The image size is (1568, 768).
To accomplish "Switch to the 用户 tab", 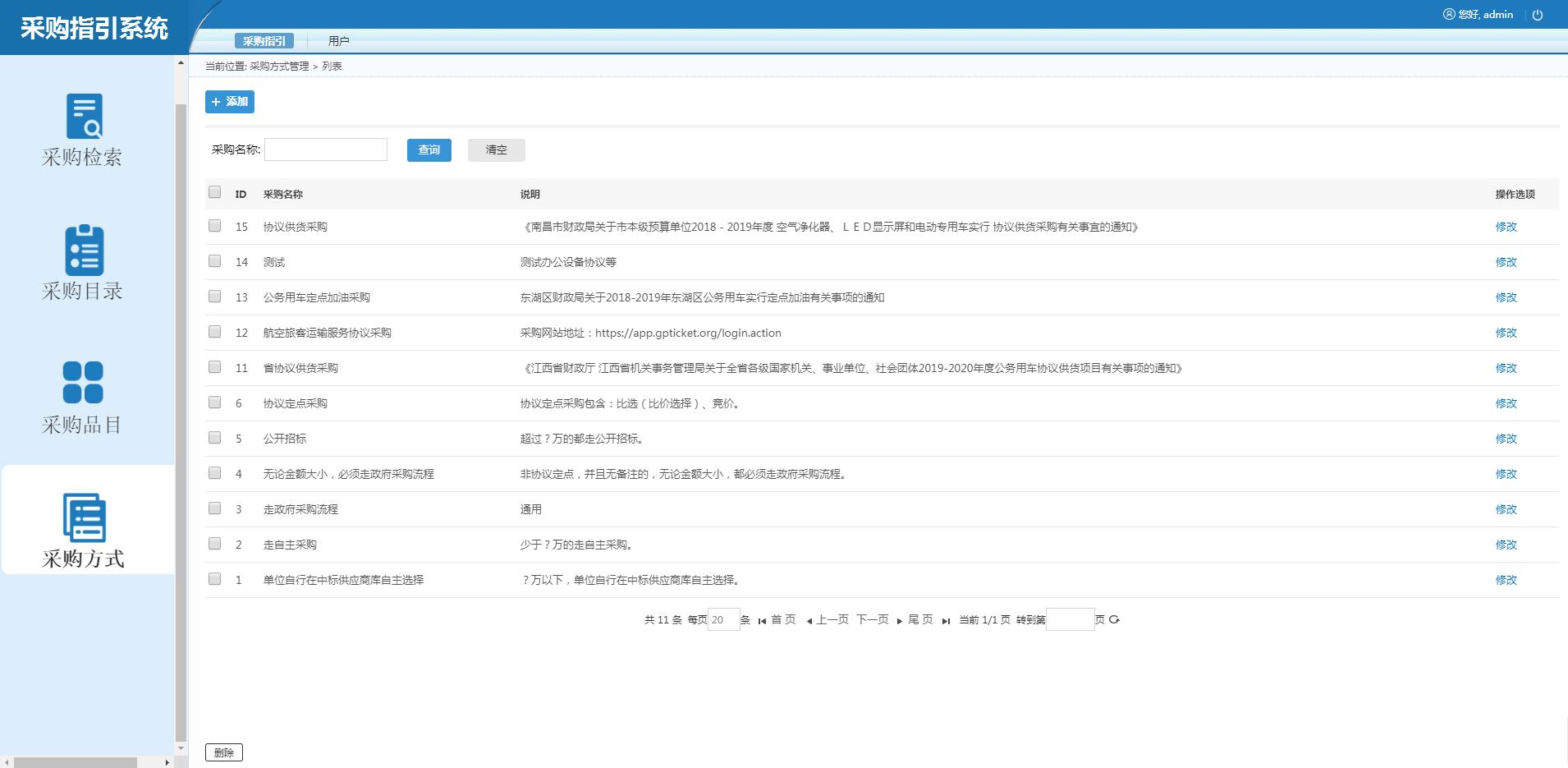I will coord(338,41).
